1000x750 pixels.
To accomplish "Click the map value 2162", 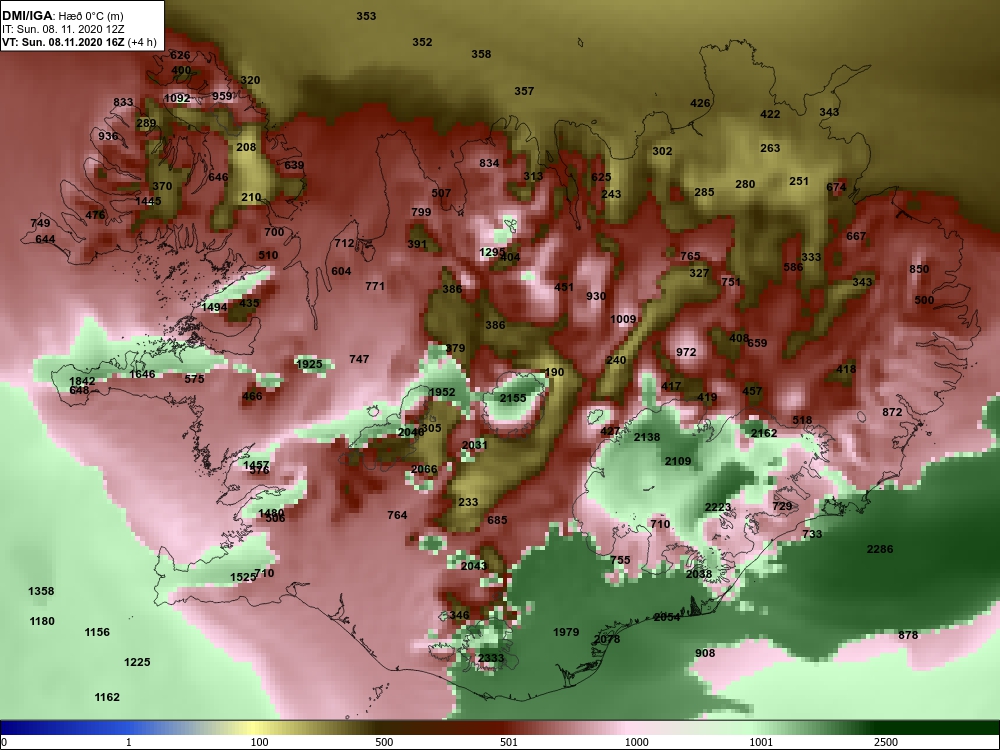I will tap(764, 433).
